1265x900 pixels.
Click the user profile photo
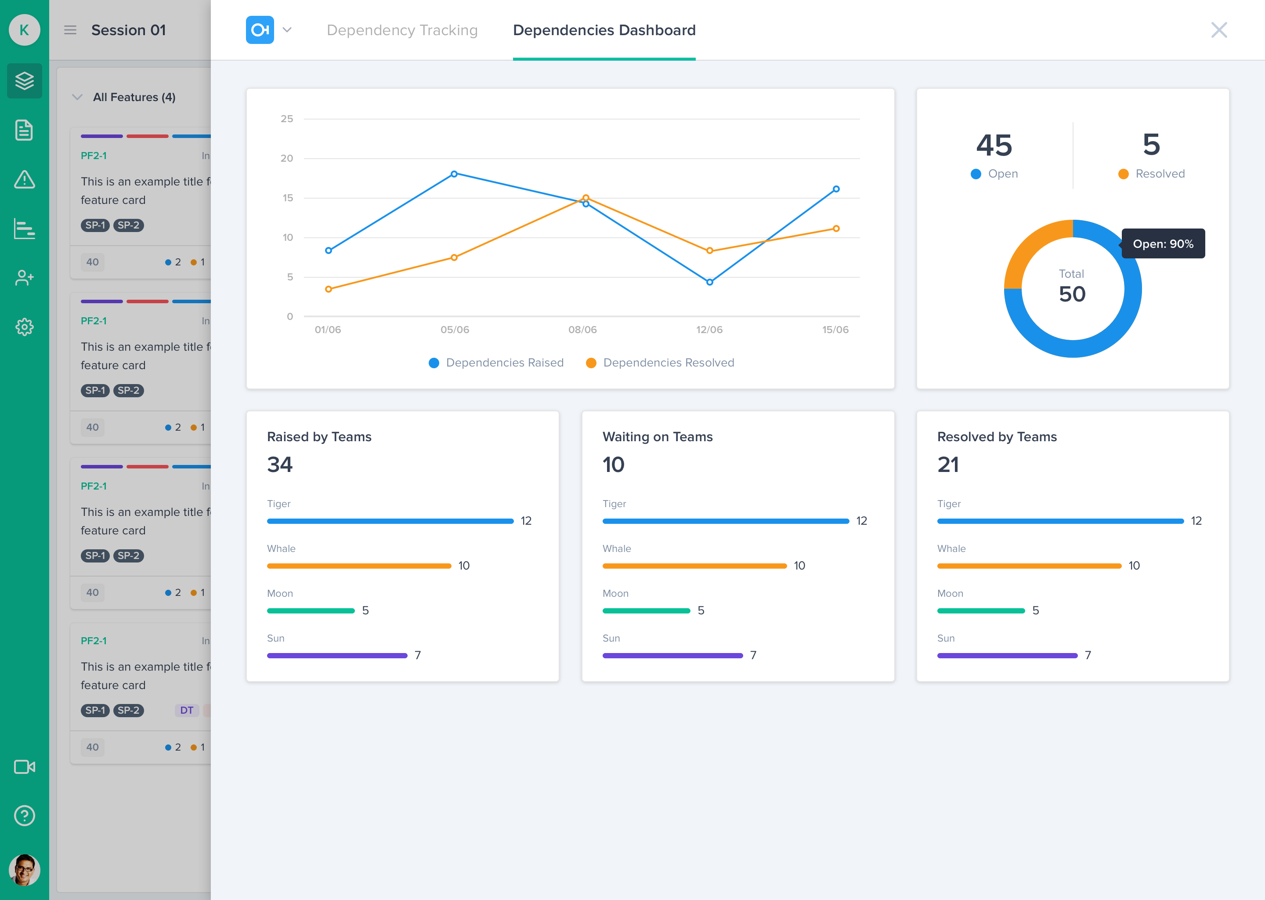click(x=24, y=869)
